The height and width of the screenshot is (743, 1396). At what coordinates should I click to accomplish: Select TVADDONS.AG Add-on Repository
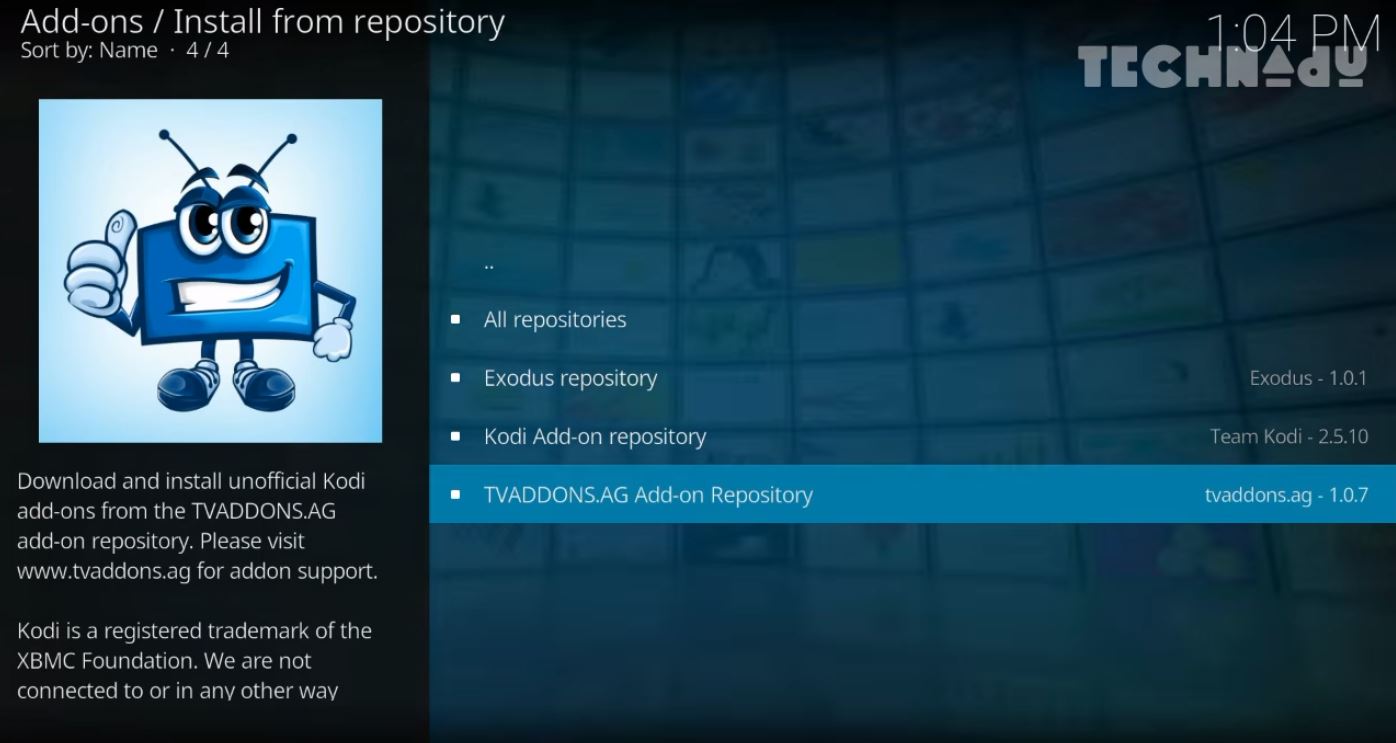pyautogui.click(x=912, y=494)
